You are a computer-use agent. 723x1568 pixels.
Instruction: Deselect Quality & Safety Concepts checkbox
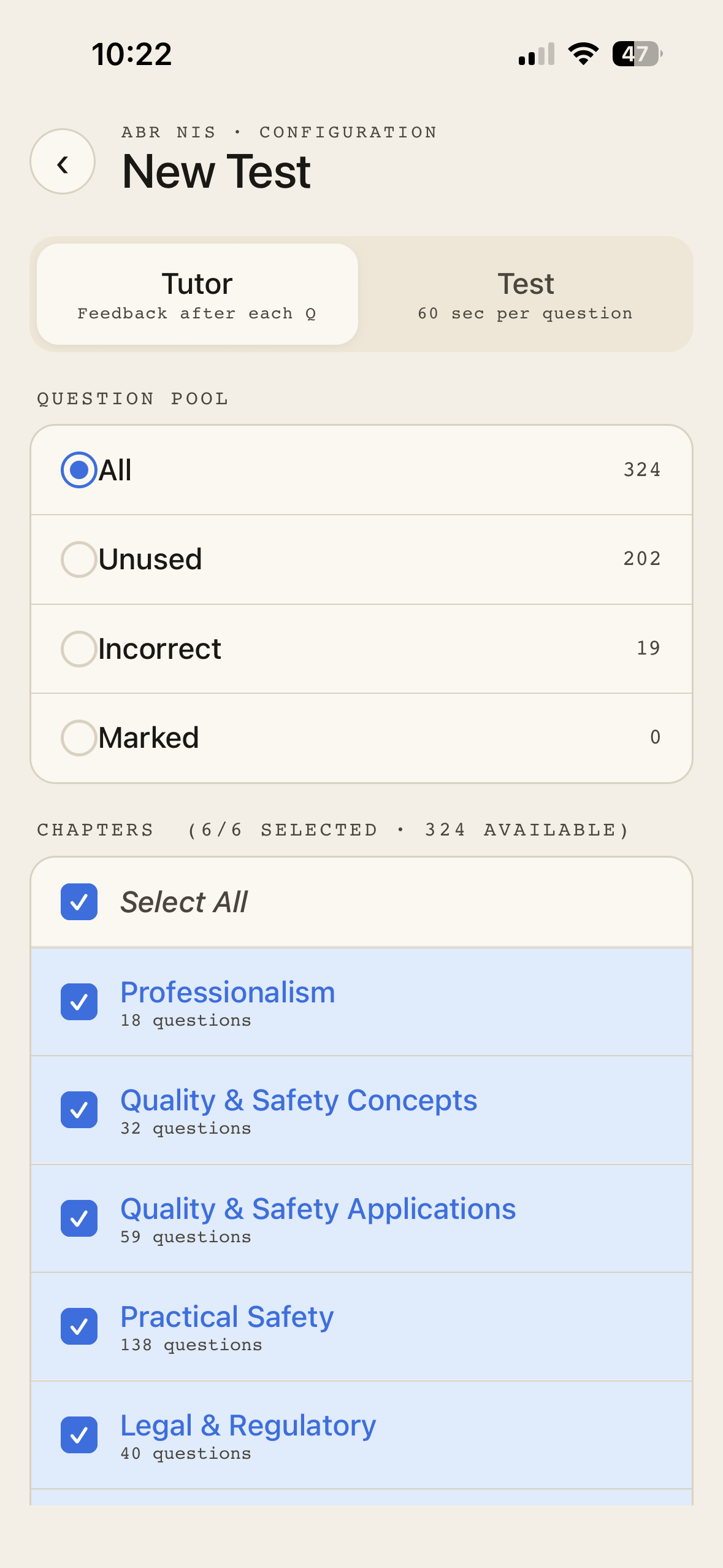(x=79, y=1110)
